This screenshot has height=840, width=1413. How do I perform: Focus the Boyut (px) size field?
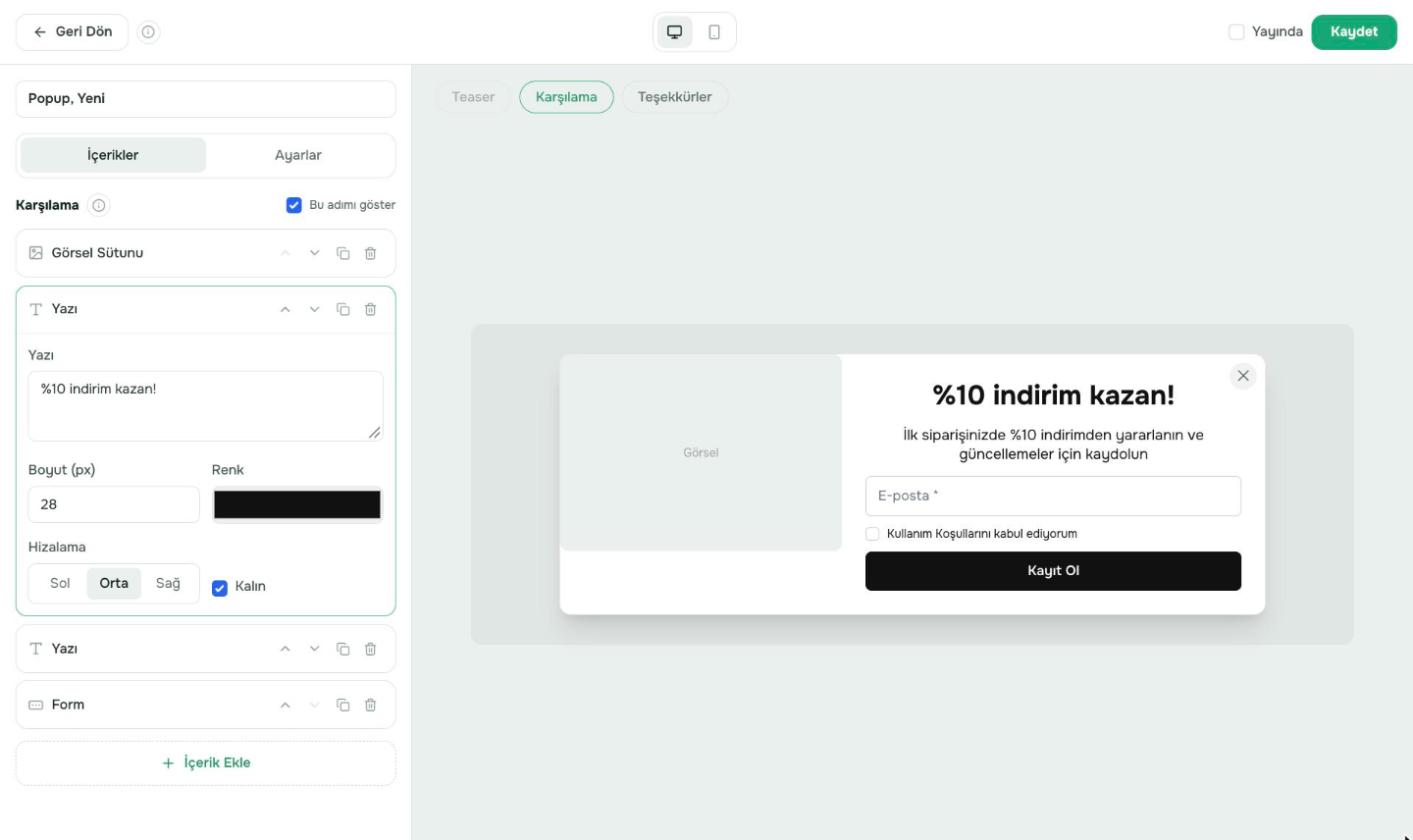coord(114,505)
